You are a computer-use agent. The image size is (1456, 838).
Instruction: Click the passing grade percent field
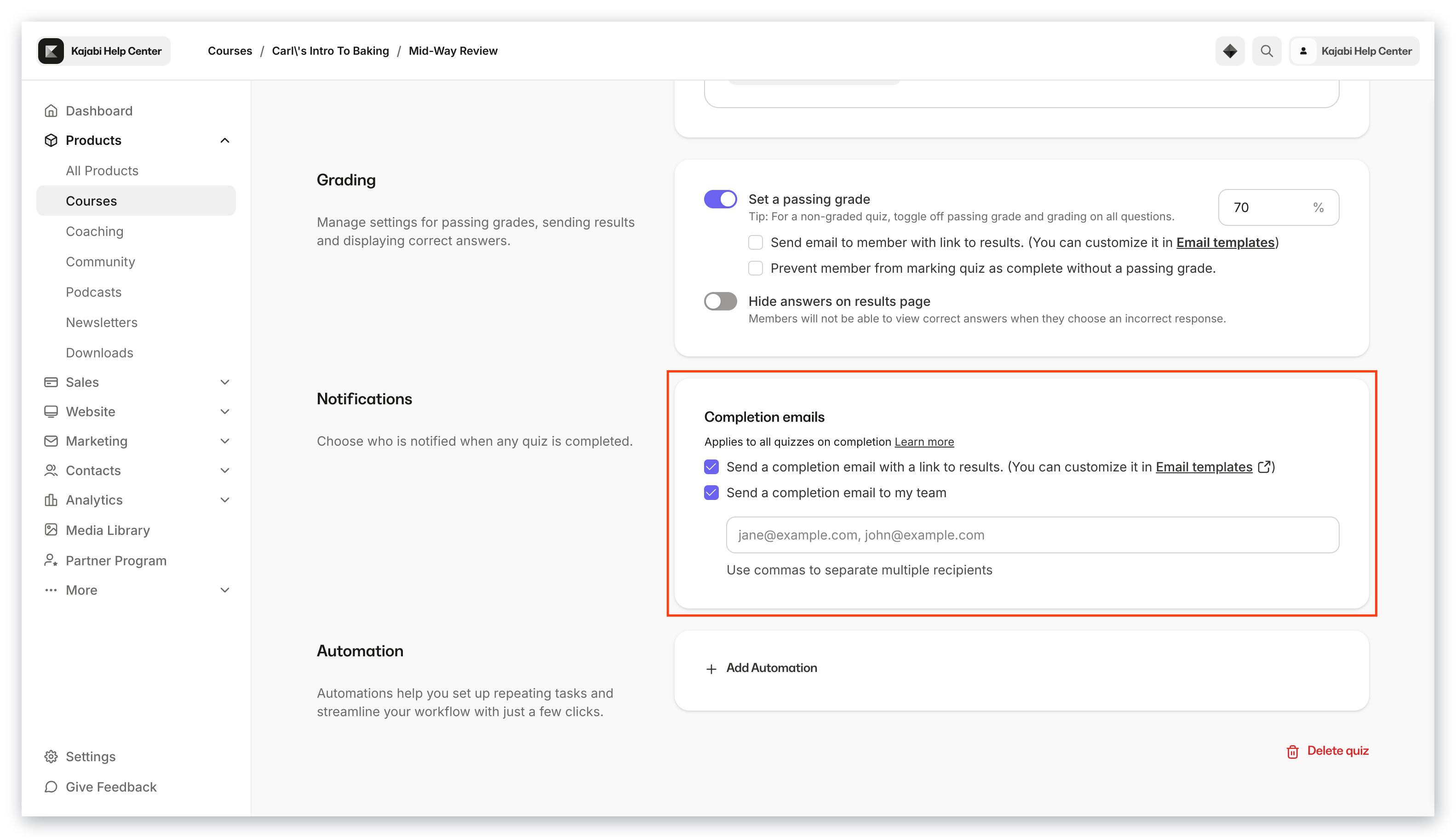[x=1278, y=207]
